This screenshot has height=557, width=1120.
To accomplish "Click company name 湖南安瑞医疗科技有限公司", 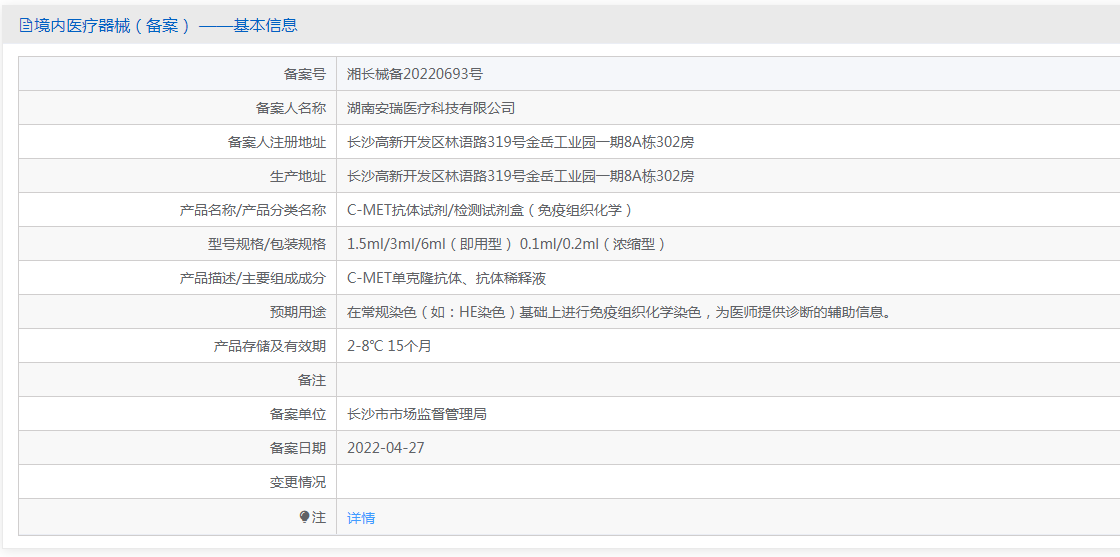I will click(431, 108).
